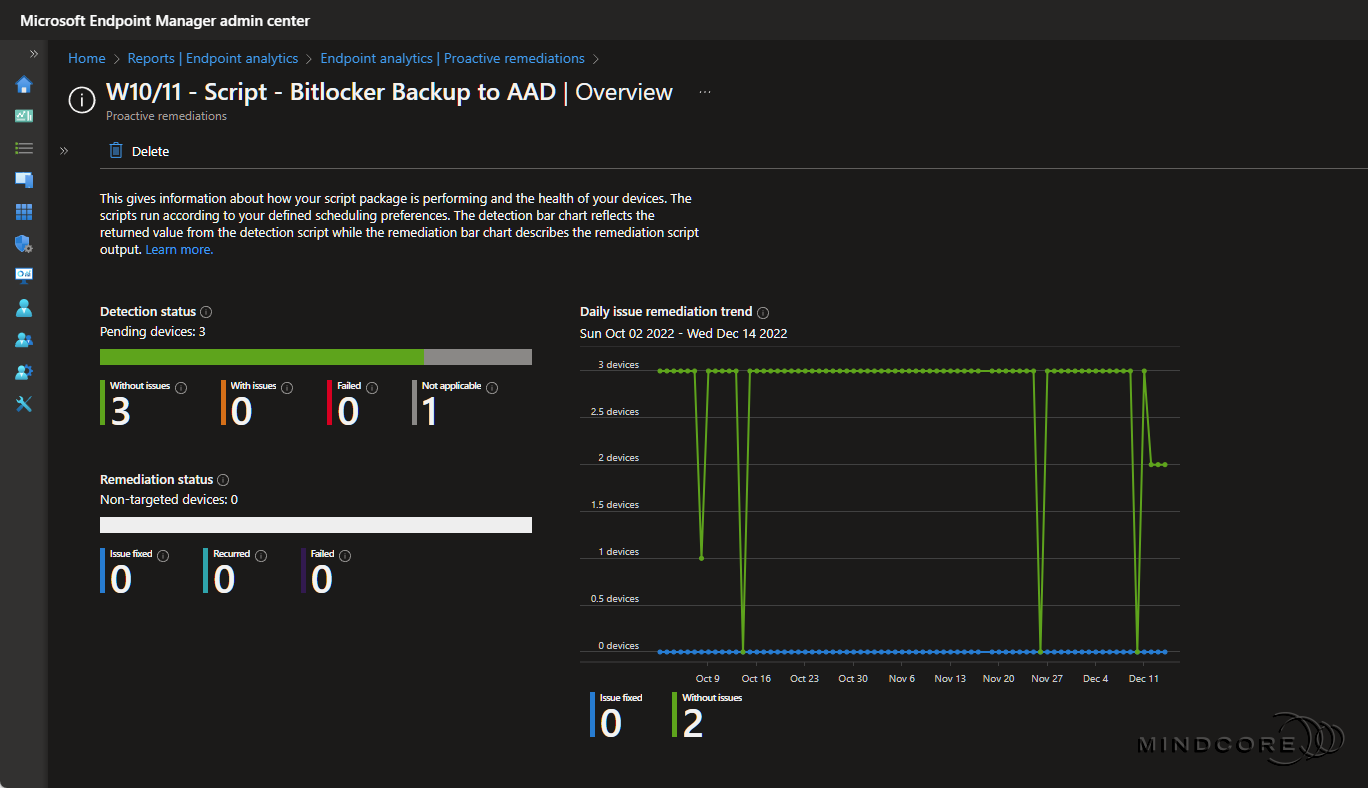Select the Devices icon in the sidebar

23,179
